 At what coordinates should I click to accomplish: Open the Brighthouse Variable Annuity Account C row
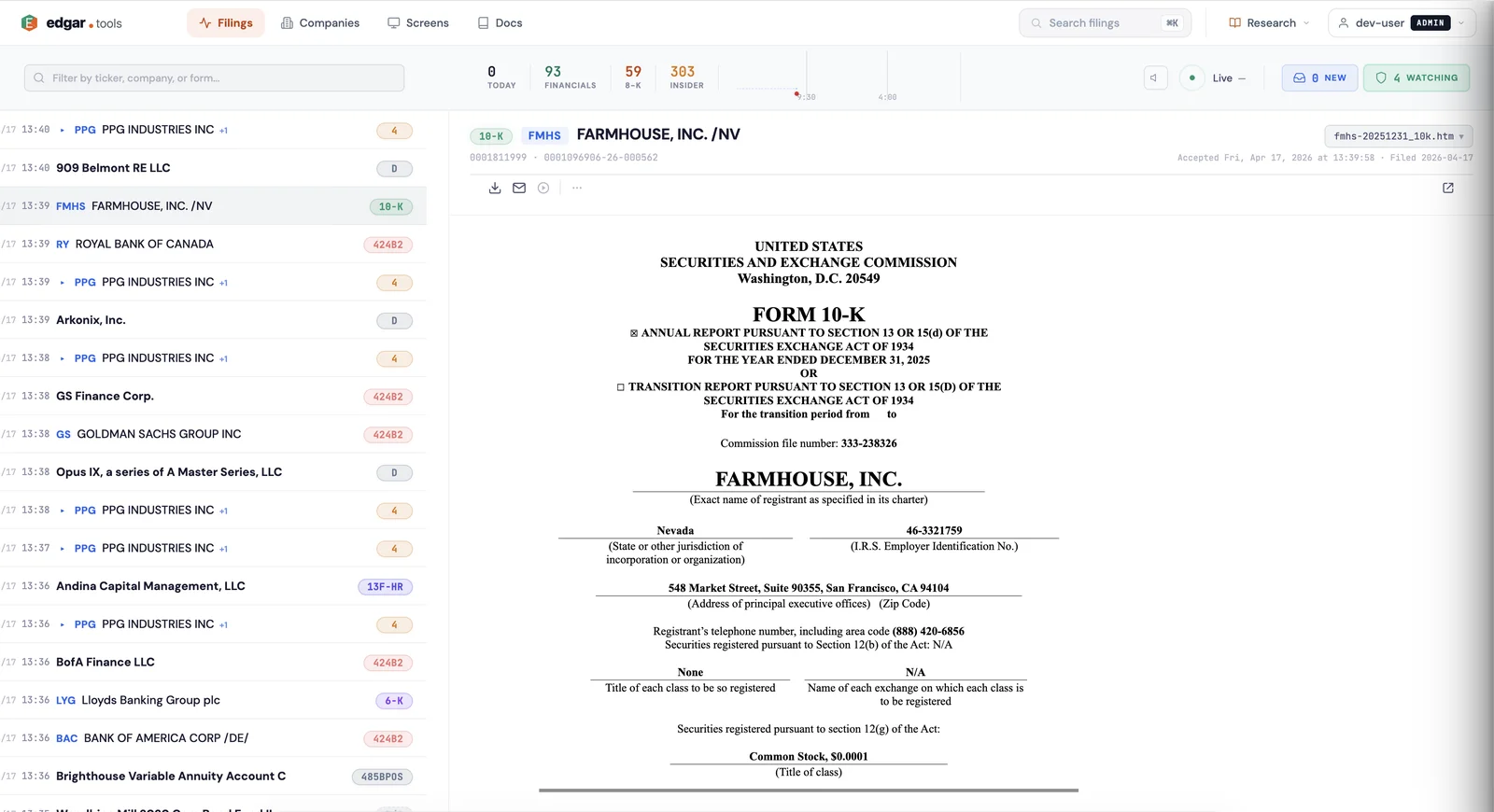(x=213, y=777)
